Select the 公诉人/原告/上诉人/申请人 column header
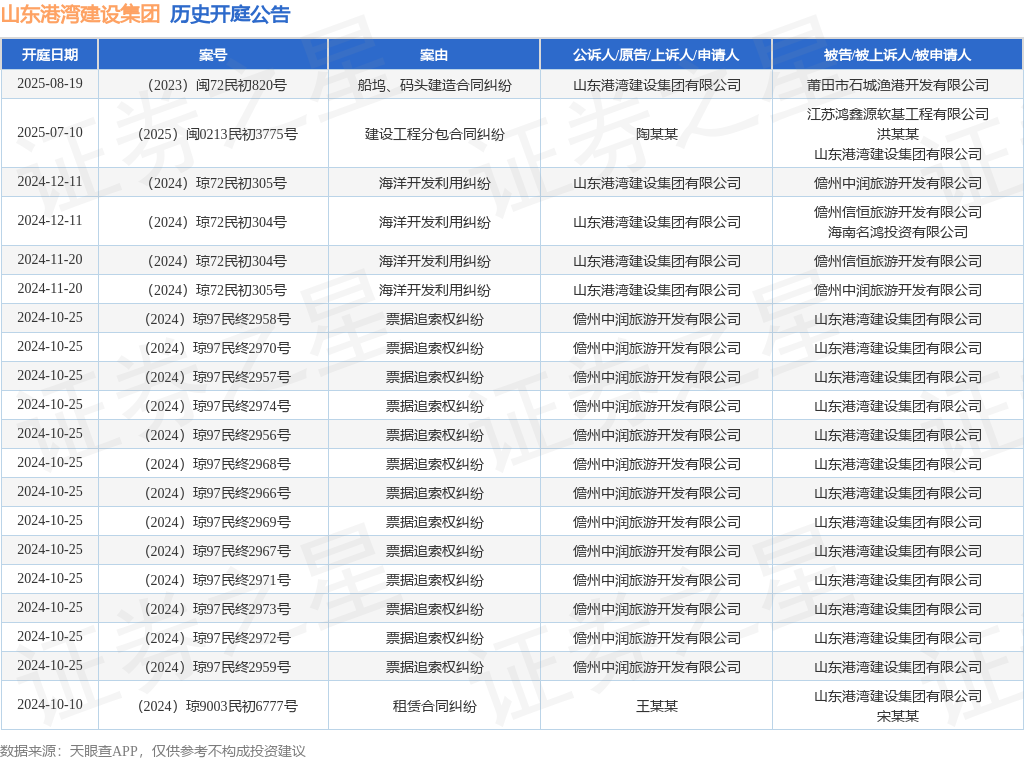1024x760 pixels. coord(656,55)
